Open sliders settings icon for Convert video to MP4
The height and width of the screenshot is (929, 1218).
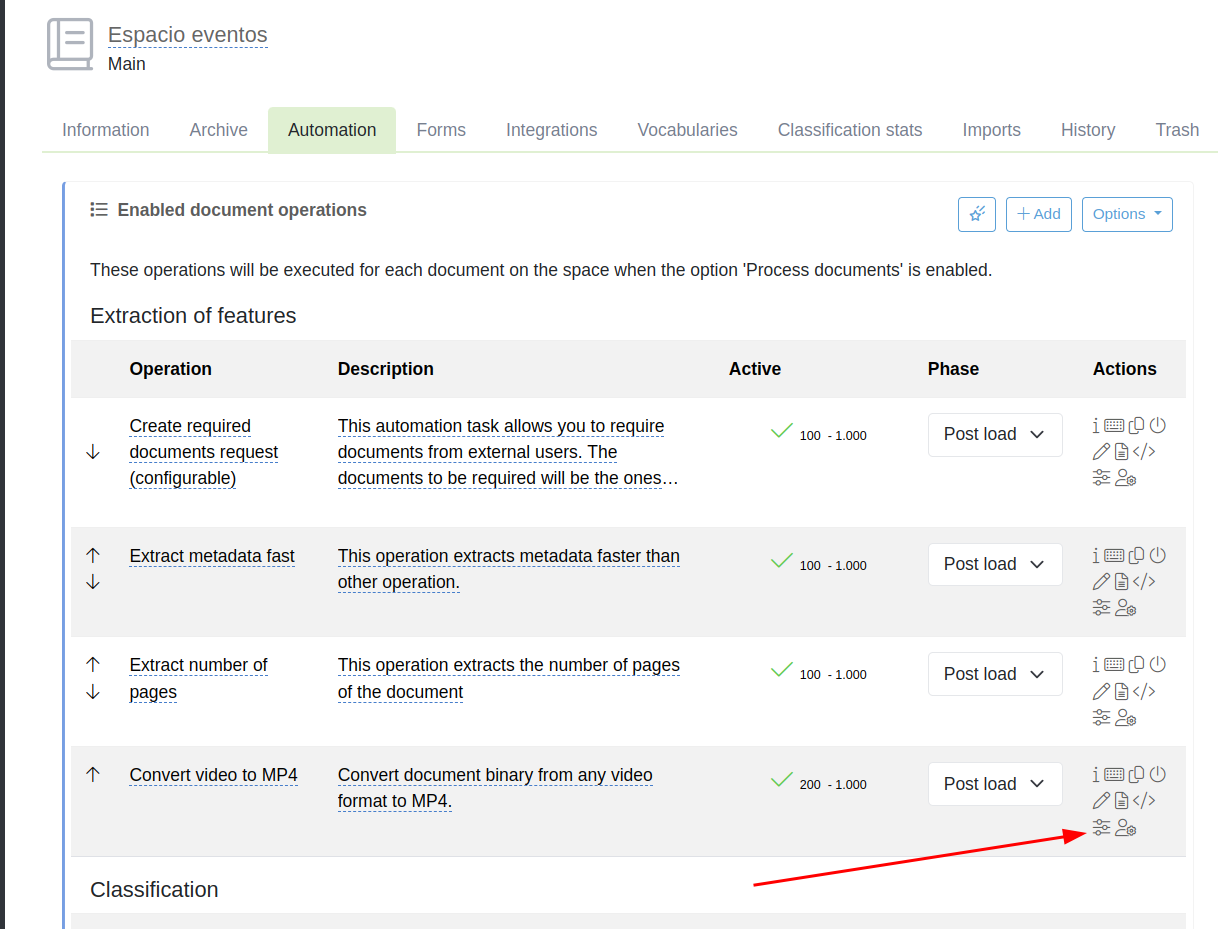(x=1101, y=828)
